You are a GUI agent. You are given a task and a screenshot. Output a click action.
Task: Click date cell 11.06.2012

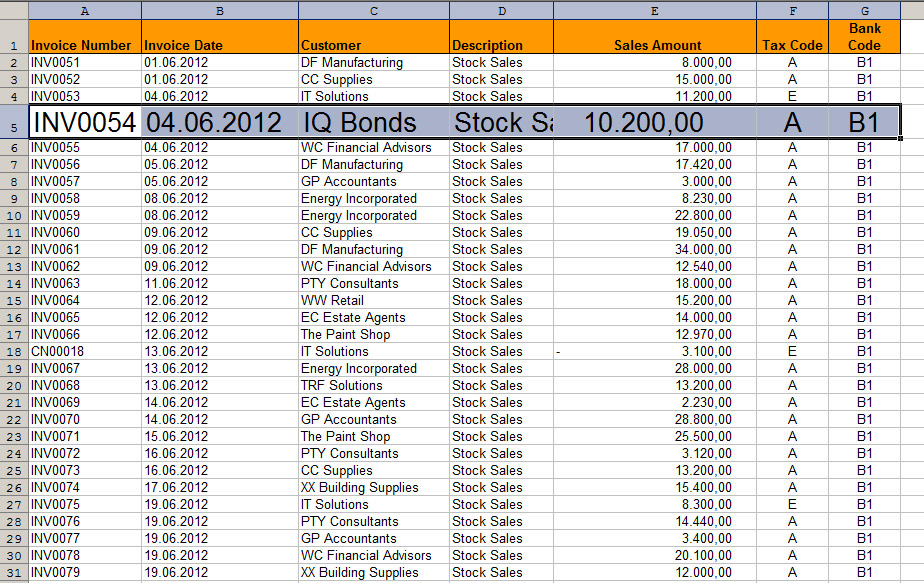[220, 284]
